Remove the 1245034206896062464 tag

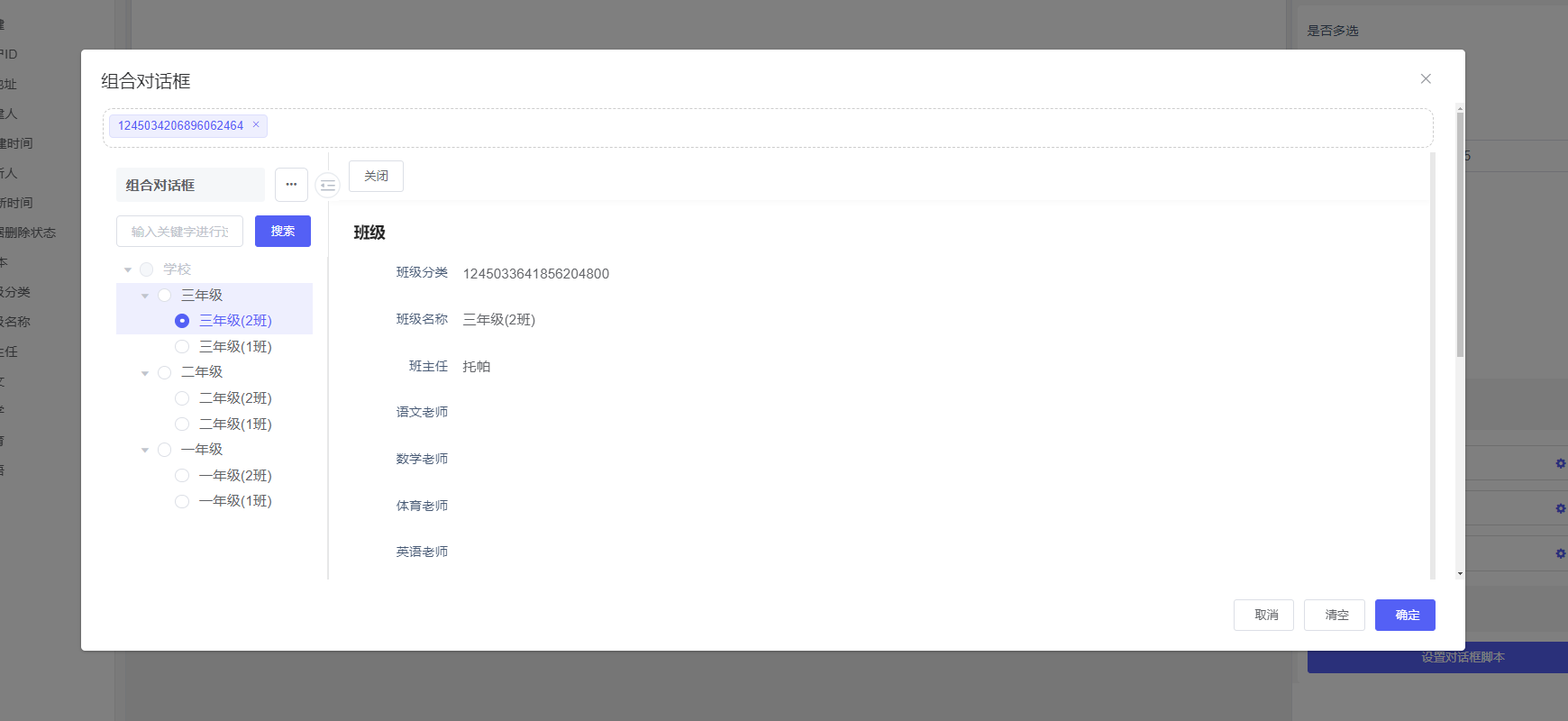256,125
